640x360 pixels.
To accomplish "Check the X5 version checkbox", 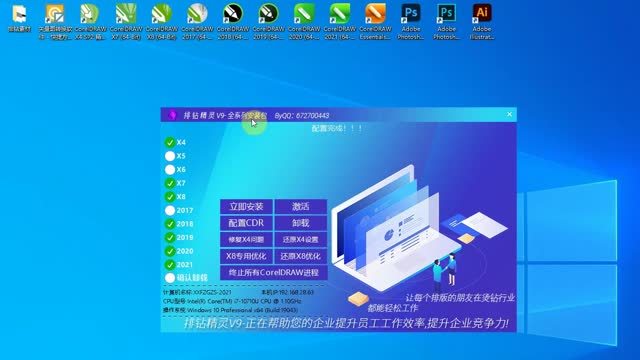I will [170, 156].
